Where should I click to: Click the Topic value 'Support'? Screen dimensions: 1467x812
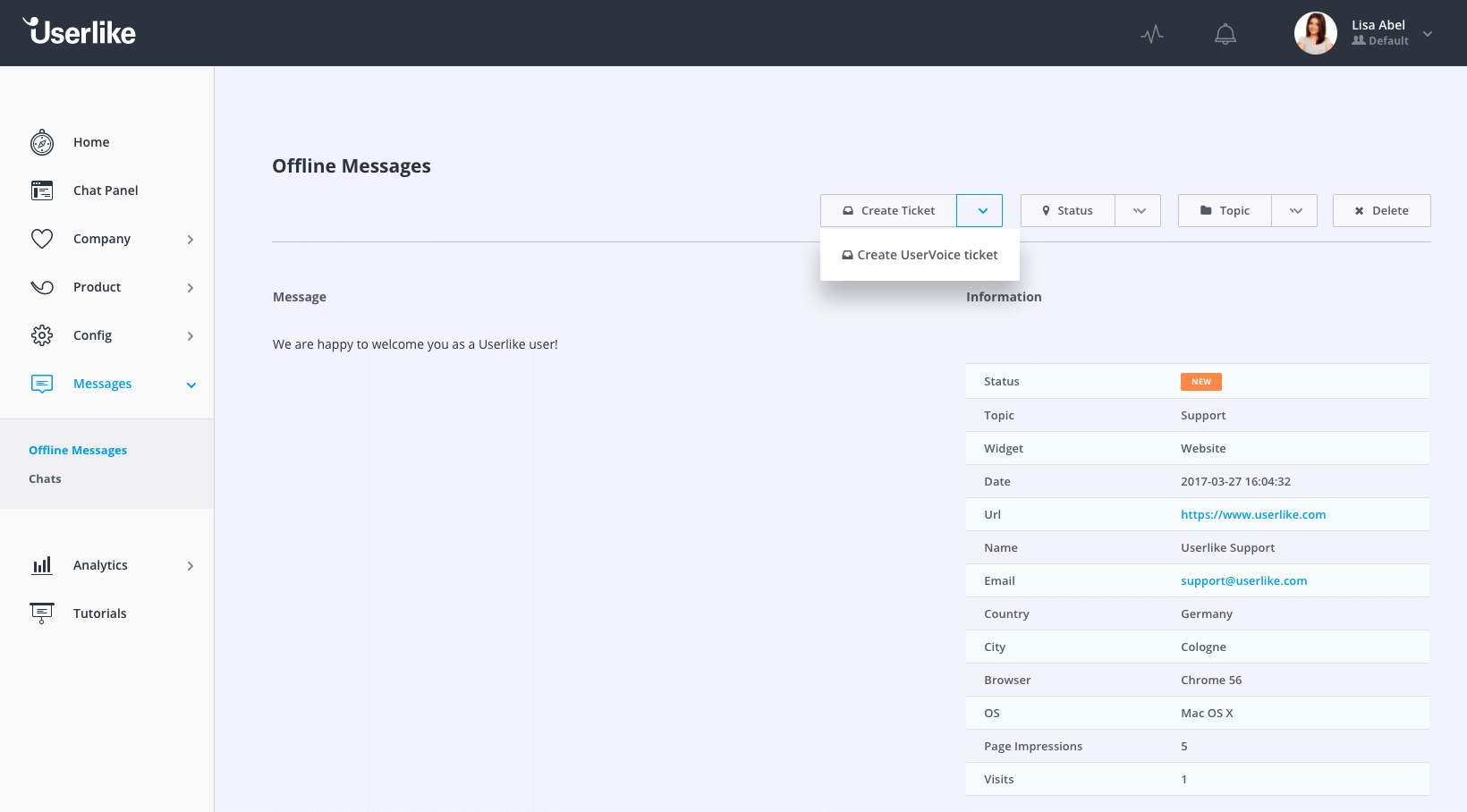1203,415
